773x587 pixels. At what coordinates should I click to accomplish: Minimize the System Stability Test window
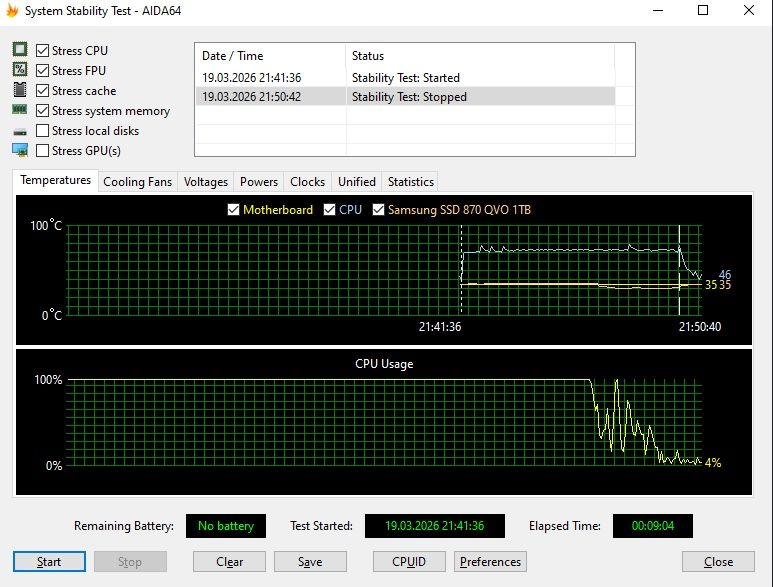(658, 10)
